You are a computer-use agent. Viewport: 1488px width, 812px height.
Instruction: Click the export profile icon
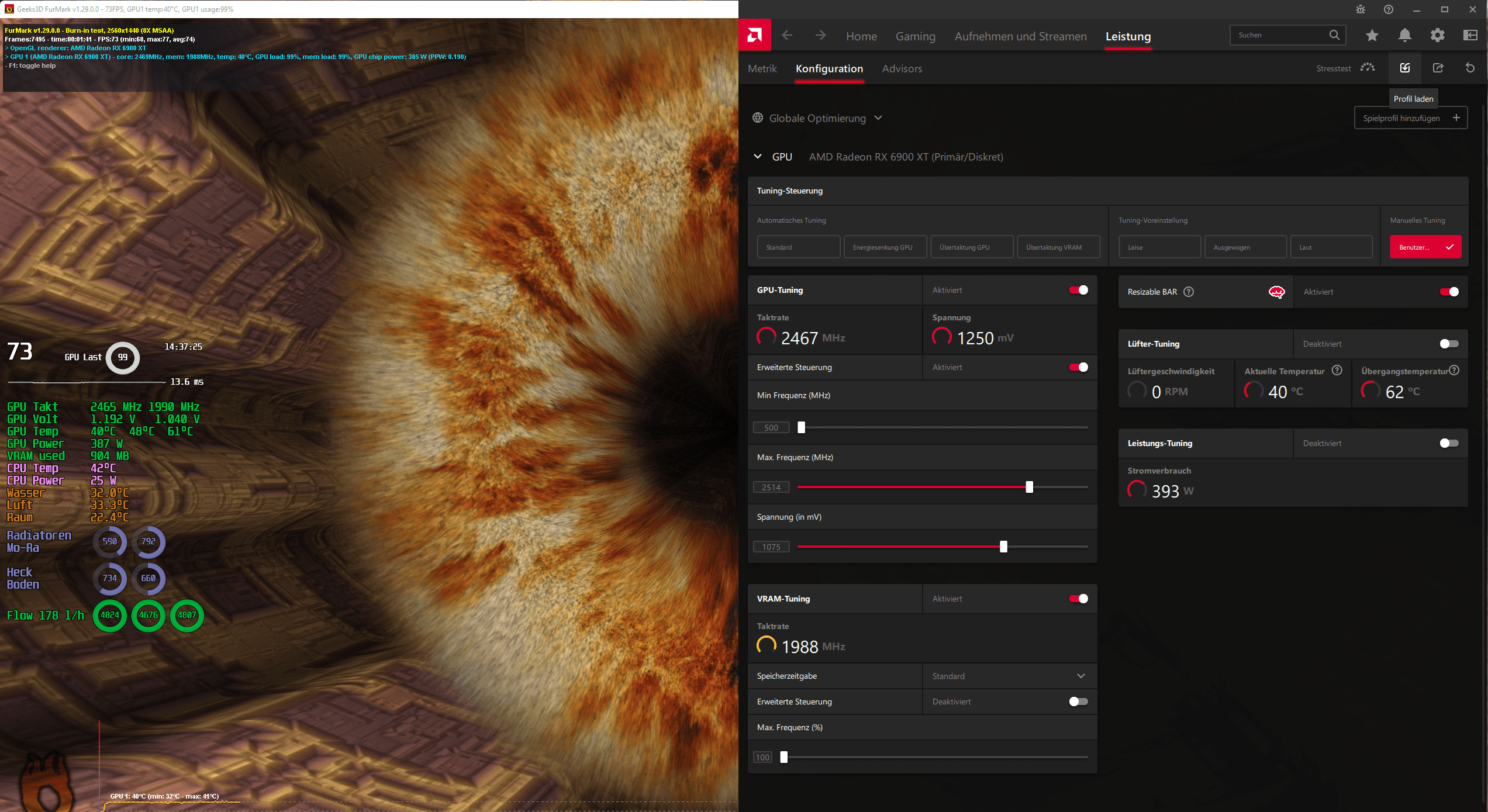(x=1438, y=68)
